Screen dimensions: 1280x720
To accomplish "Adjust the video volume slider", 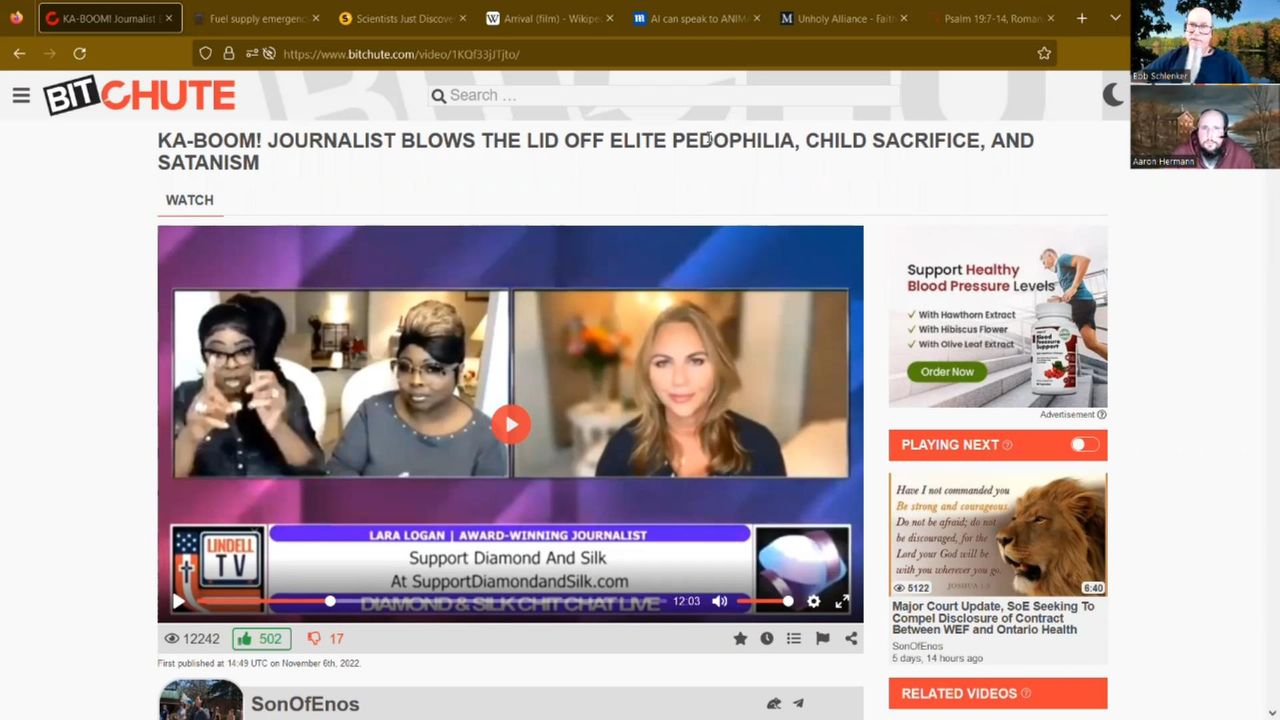I will click(764, 602).
